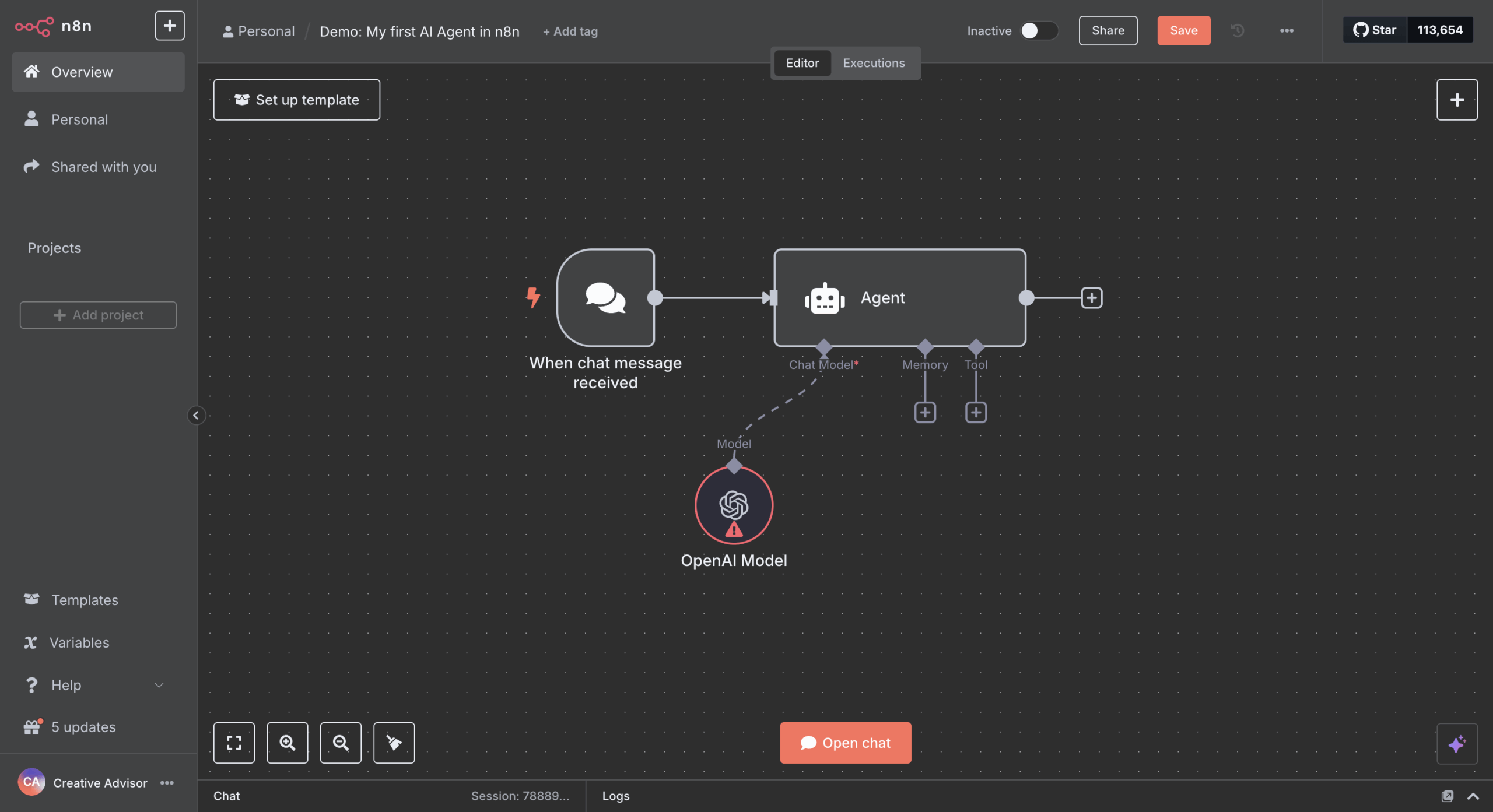Open the workflow three-dot options menu
The width and height of the screenshot is (1493, 812).
pos(1287,30)
